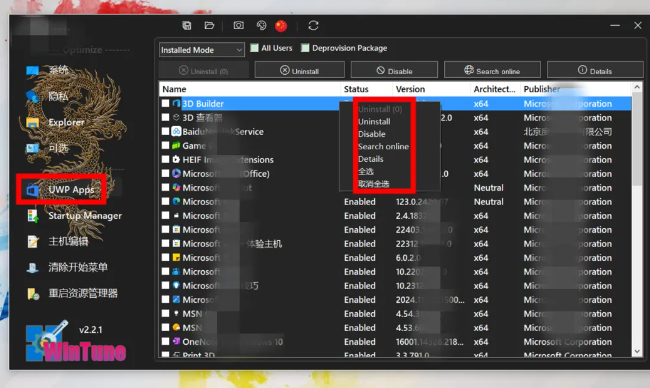Image resolution: width=650 pixels, height=388 pixels.
Task: Click the Details toolbar button
Action: pos(595,70)
